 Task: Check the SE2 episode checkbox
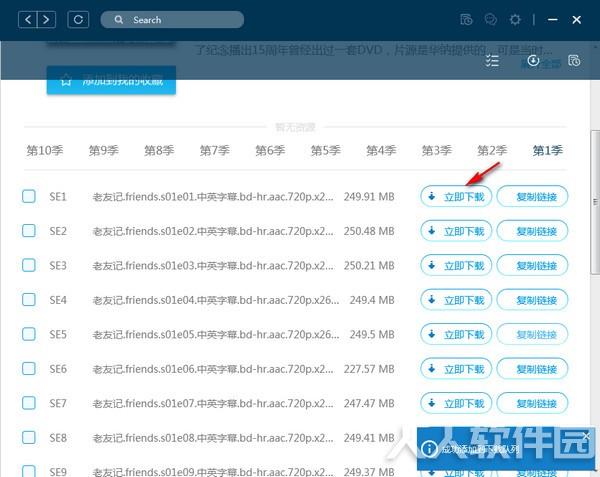point(29,231)
